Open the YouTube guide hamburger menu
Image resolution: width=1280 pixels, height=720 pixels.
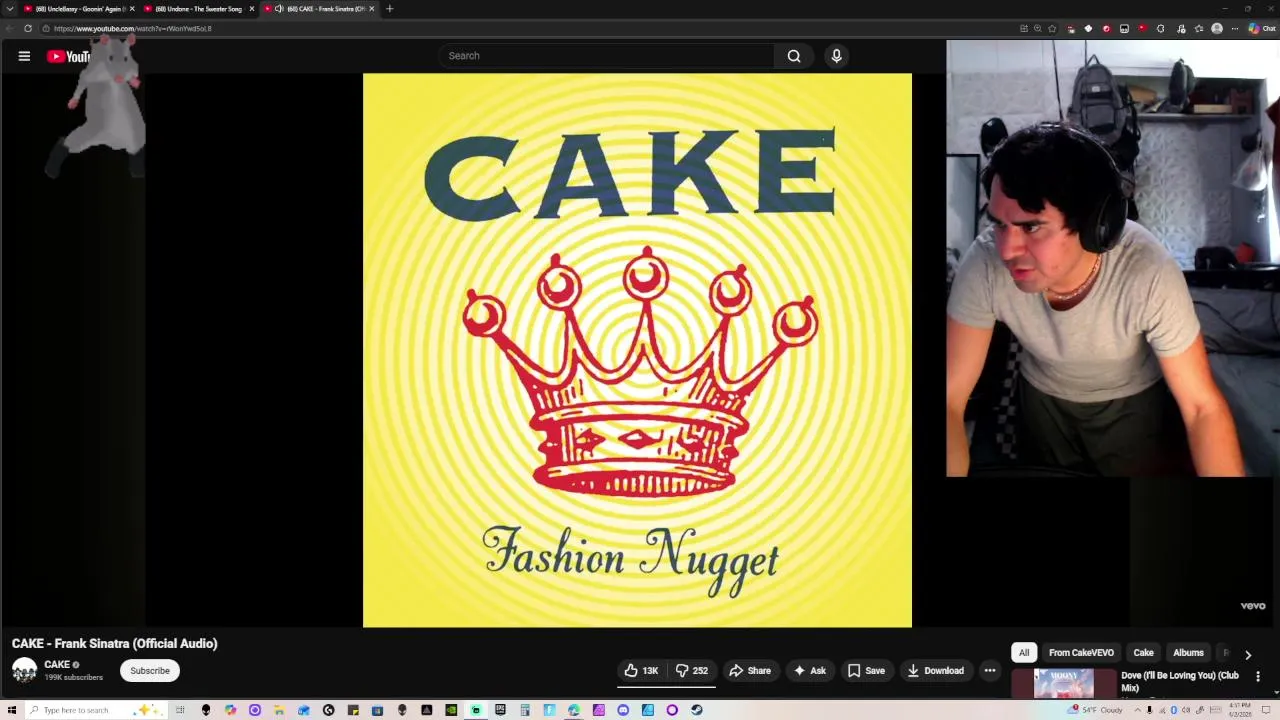point(24,56)
